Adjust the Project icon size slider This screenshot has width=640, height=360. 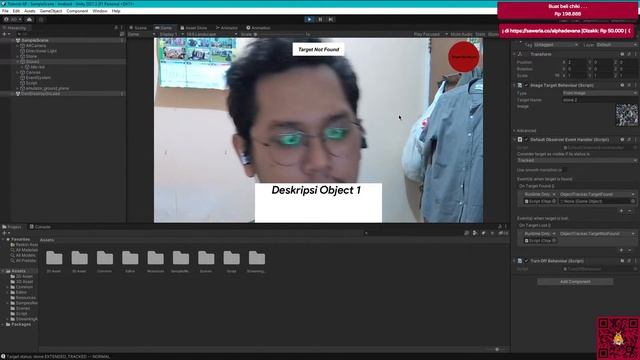pyautogui.click(x=496, y=349)
